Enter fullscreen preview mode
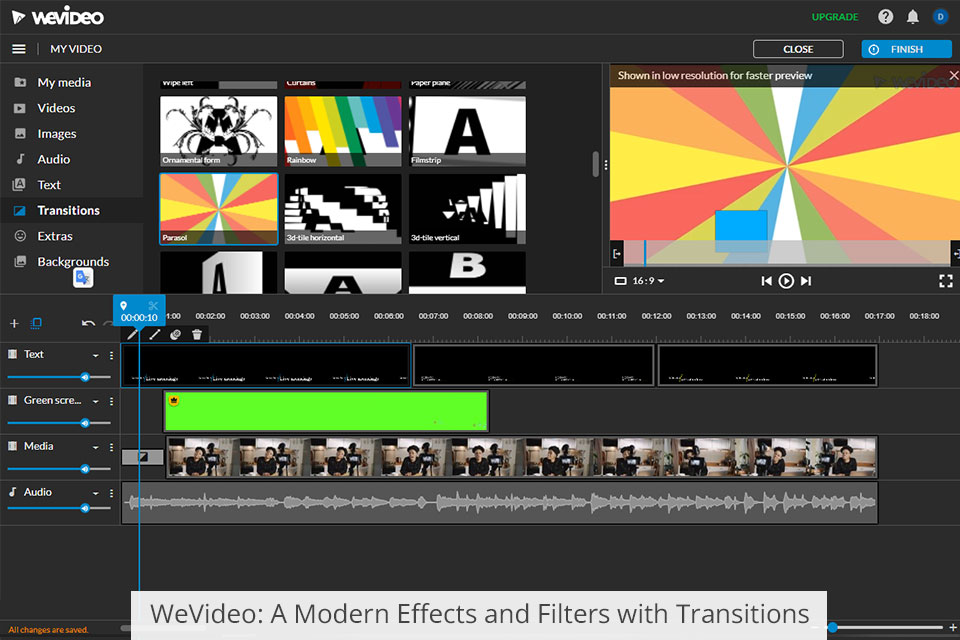 pyautogui.click(x=946, y=280)
